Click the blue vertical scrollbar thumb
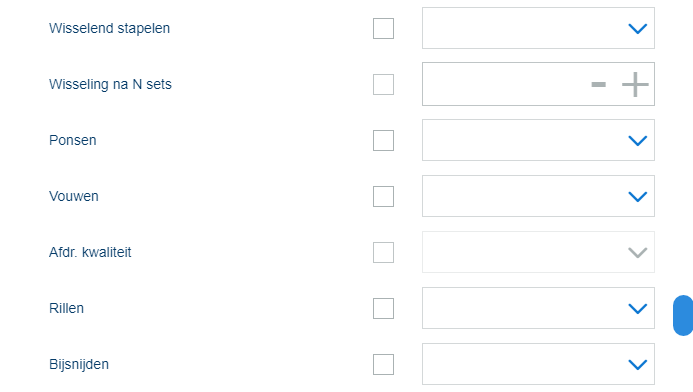The width and height of the screenshot is (693, 392). point(683,316)
